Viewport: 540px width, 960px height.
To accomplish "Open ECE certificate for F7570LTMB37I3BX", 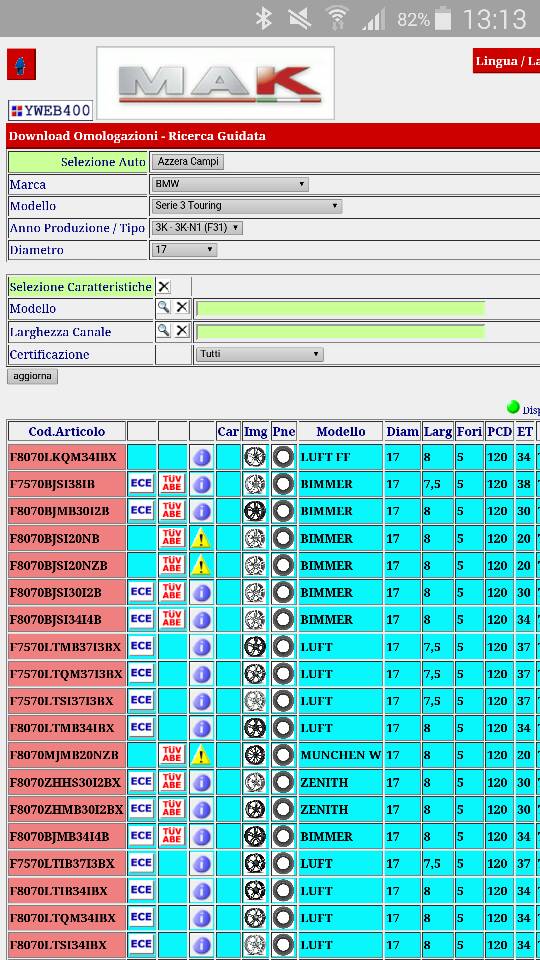I will (141, 646).
